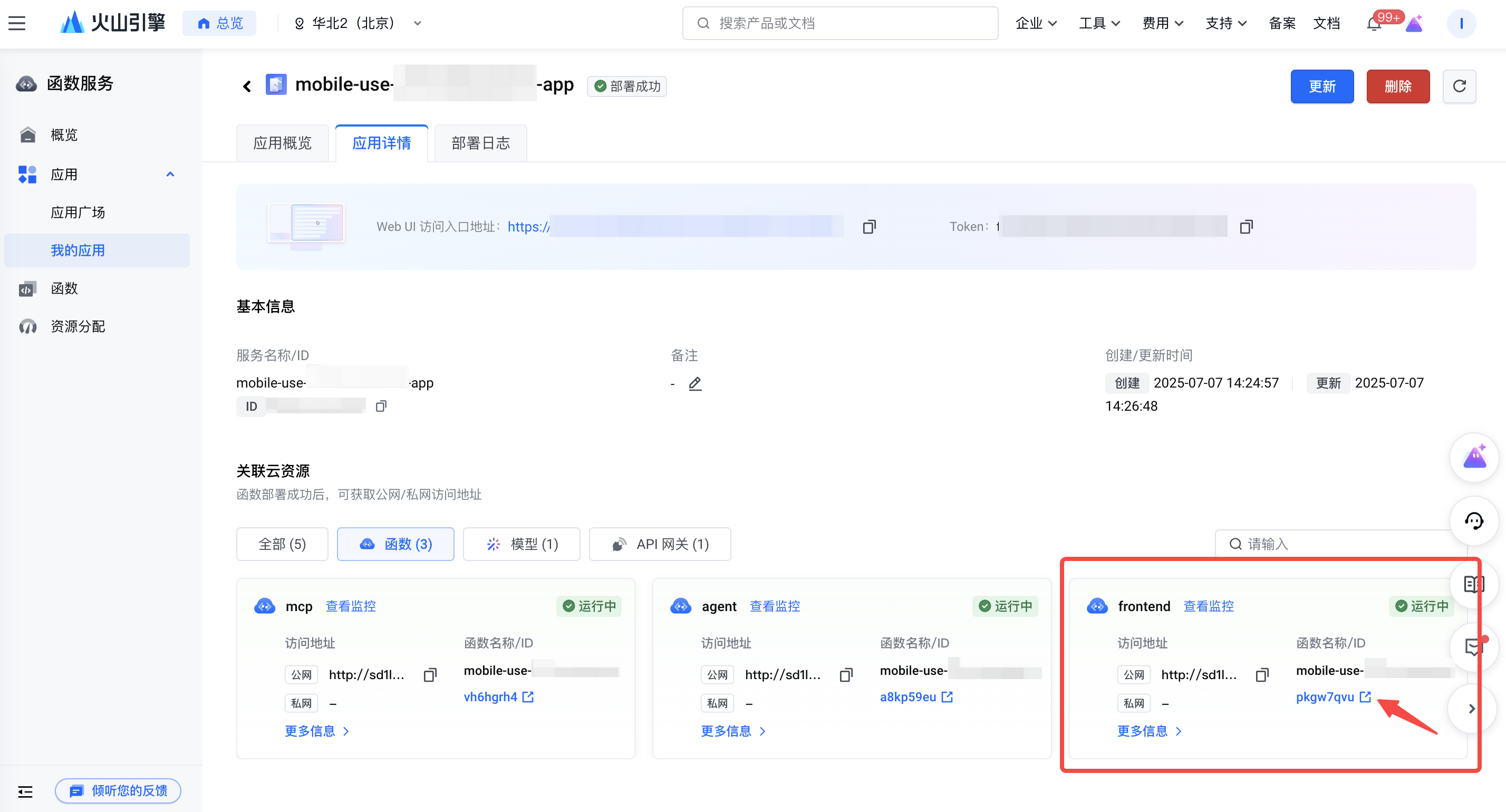The width and height of the screenshot is (1506, 812).
Task: Select the 模型 (1) filter tab
Action: click(x=522, y=544)
